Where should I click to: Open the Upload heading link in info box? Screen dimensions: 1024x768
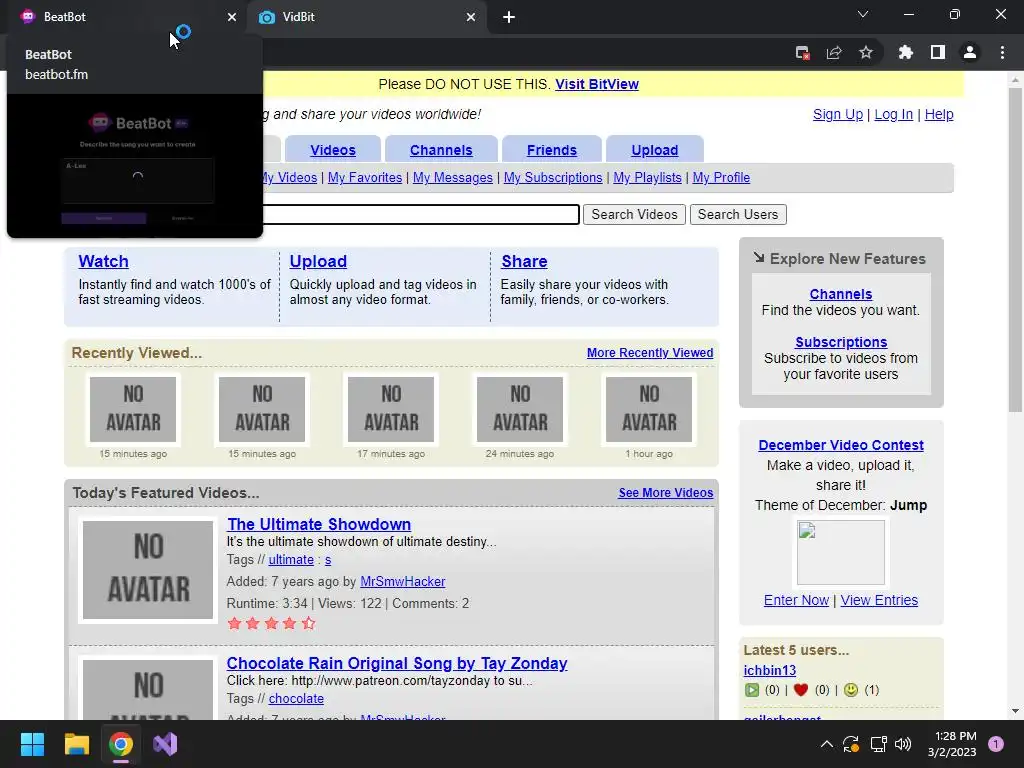click(x=318, y=261)
